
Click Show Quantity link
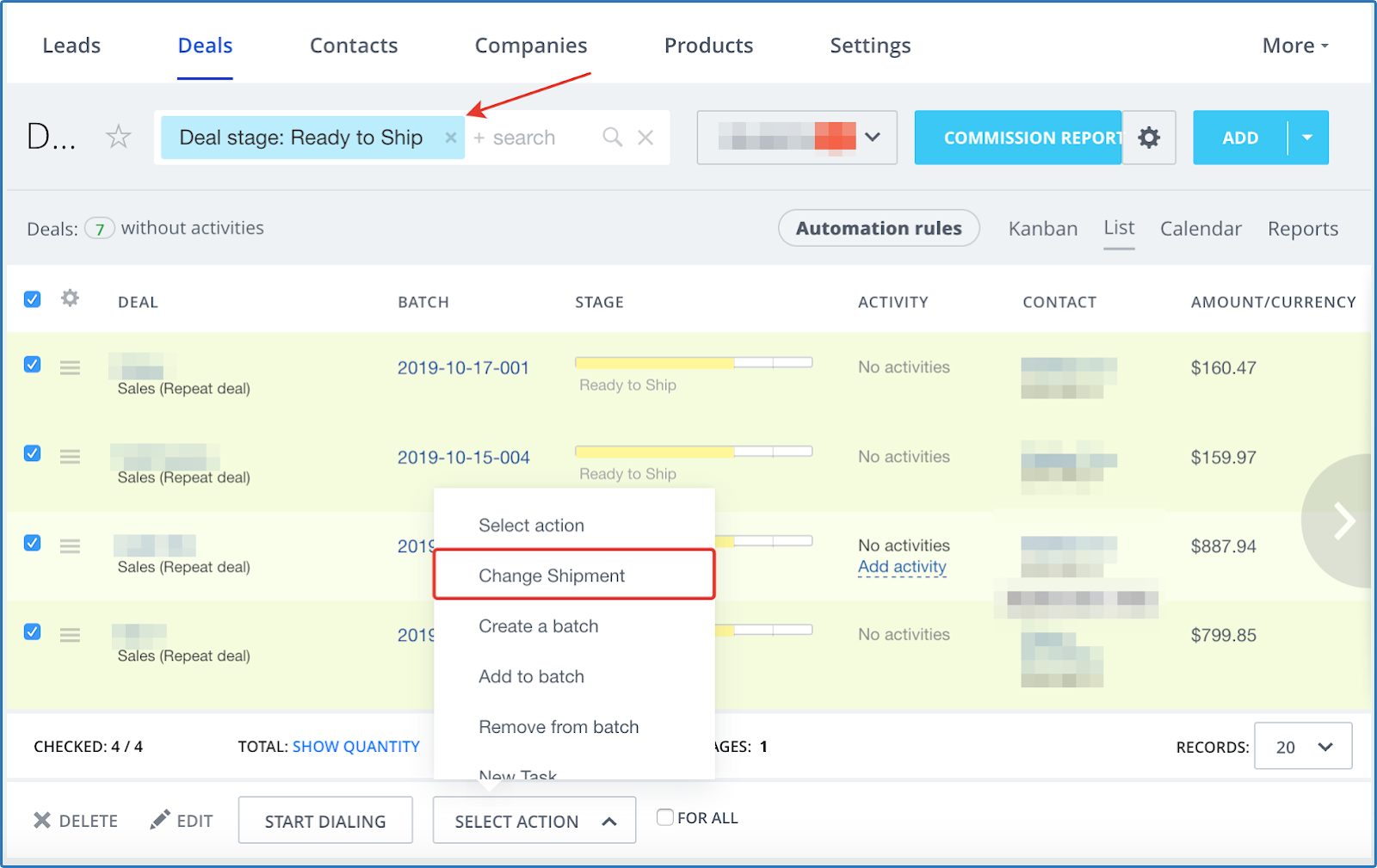tap(356, 747)
